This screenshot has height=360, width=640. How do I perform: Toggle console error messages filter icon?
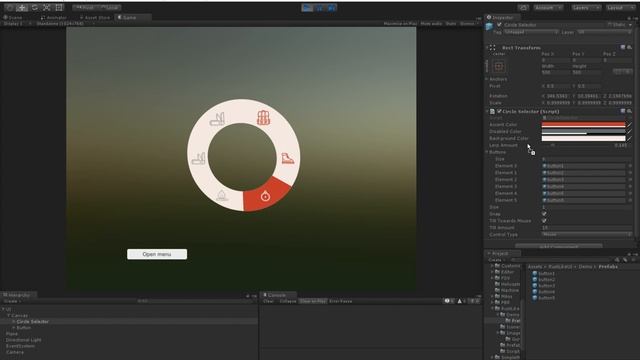coord(473,301)
